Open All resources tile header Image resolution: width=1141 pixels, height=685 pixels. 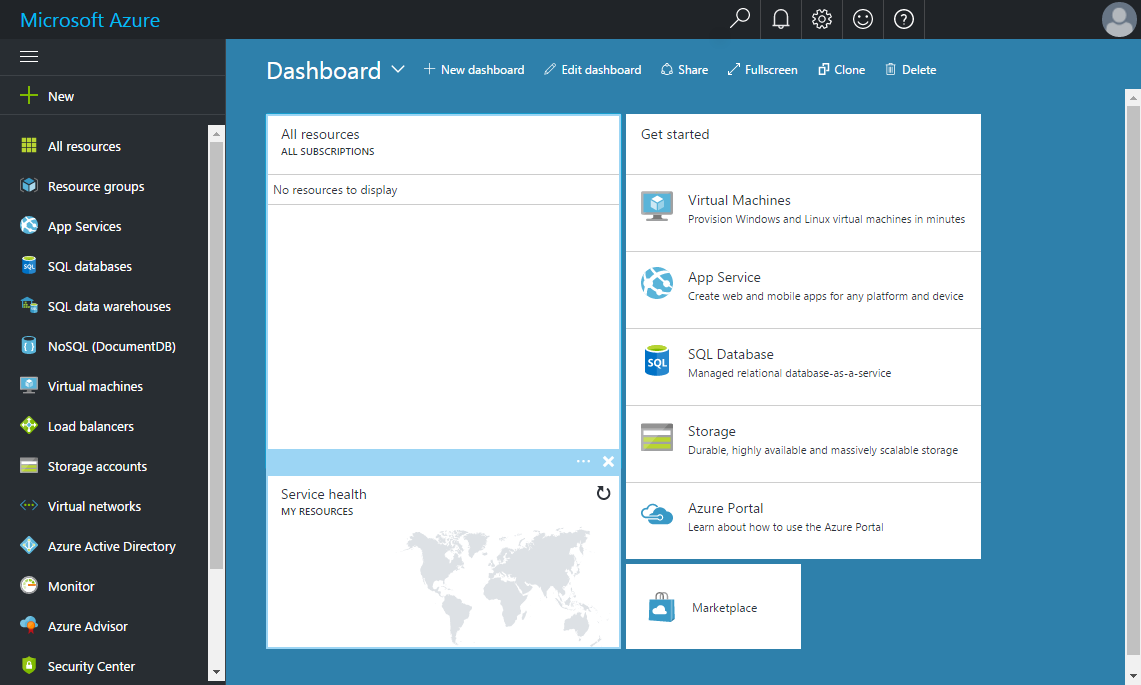(x=444, y=144)
